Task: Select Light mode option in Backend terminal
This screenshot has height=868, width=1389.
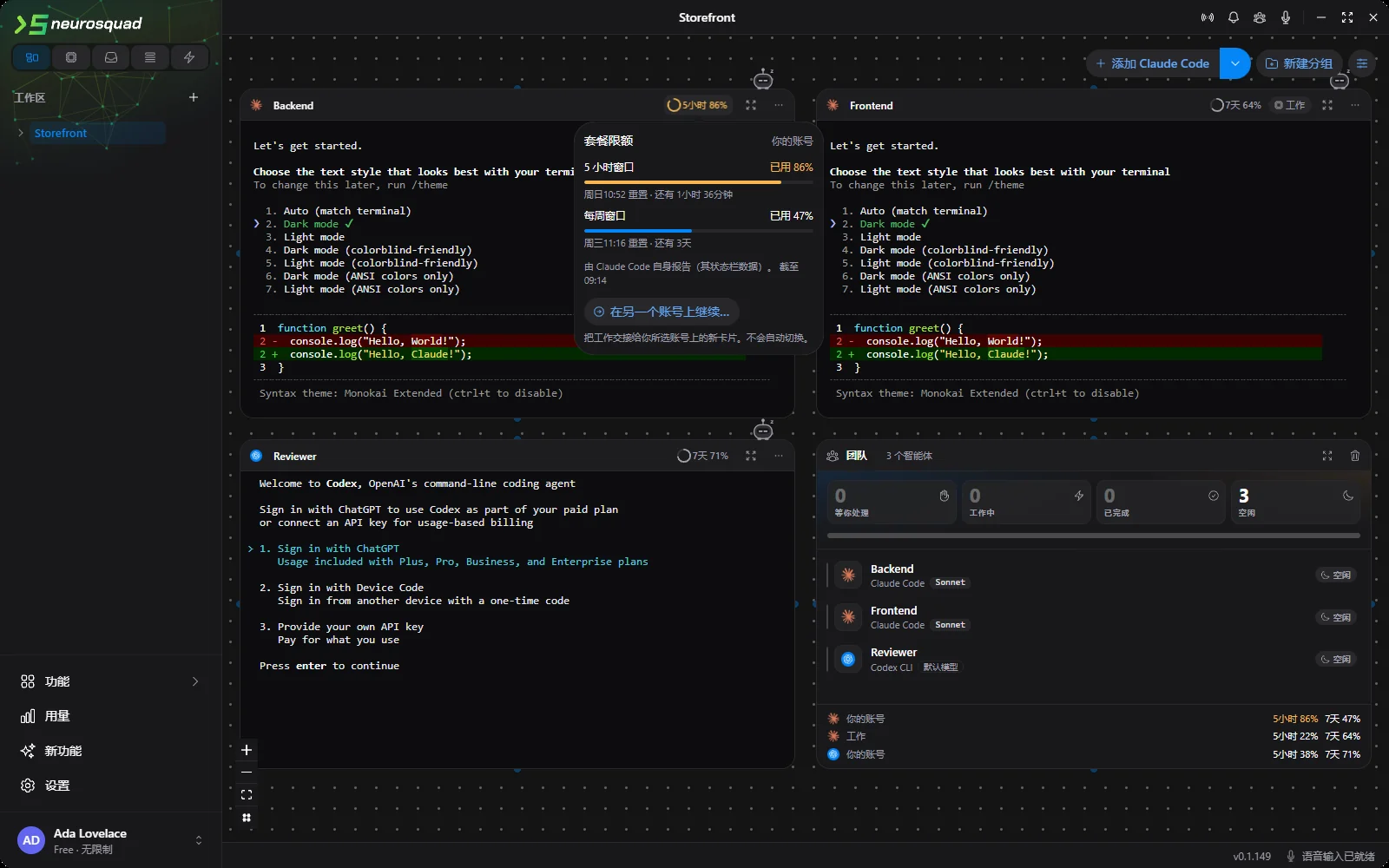Action: tap(314, 237)
